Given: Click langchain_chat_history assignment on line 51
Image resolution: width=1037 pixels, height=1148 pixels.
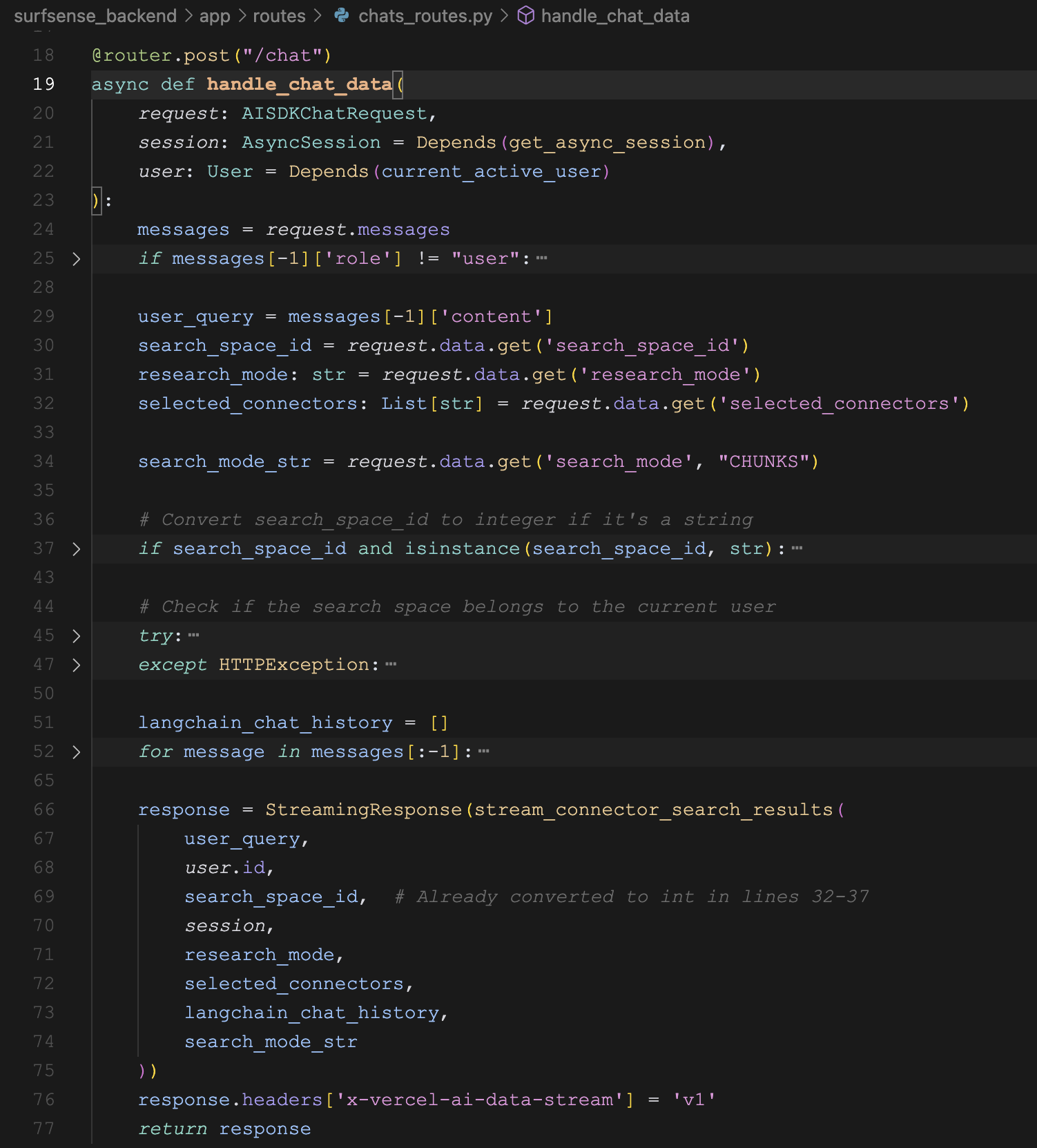Looking at the screenshot, I should coord(265,723).
